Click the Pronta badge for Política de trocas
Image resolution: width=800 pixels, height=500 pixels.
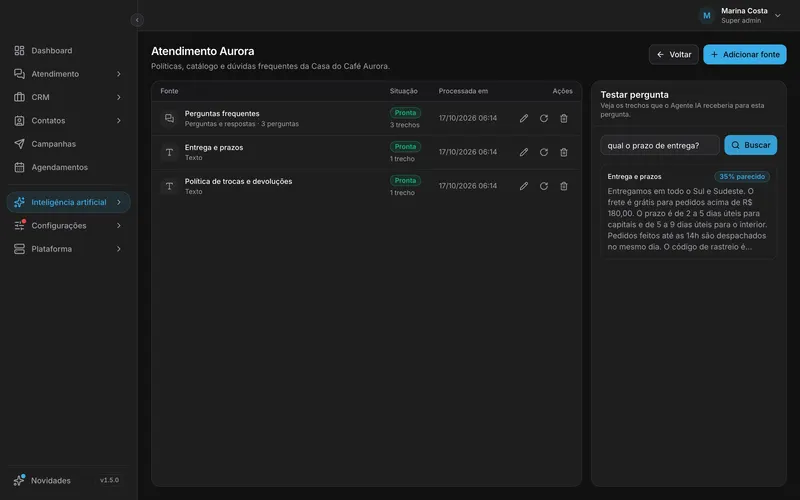click(405, 181)
